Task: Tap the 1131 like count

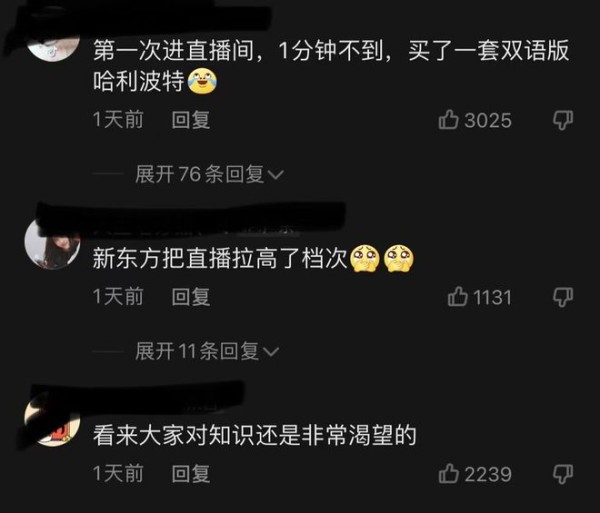Action: pyautogui.click(x=492, y=297)
